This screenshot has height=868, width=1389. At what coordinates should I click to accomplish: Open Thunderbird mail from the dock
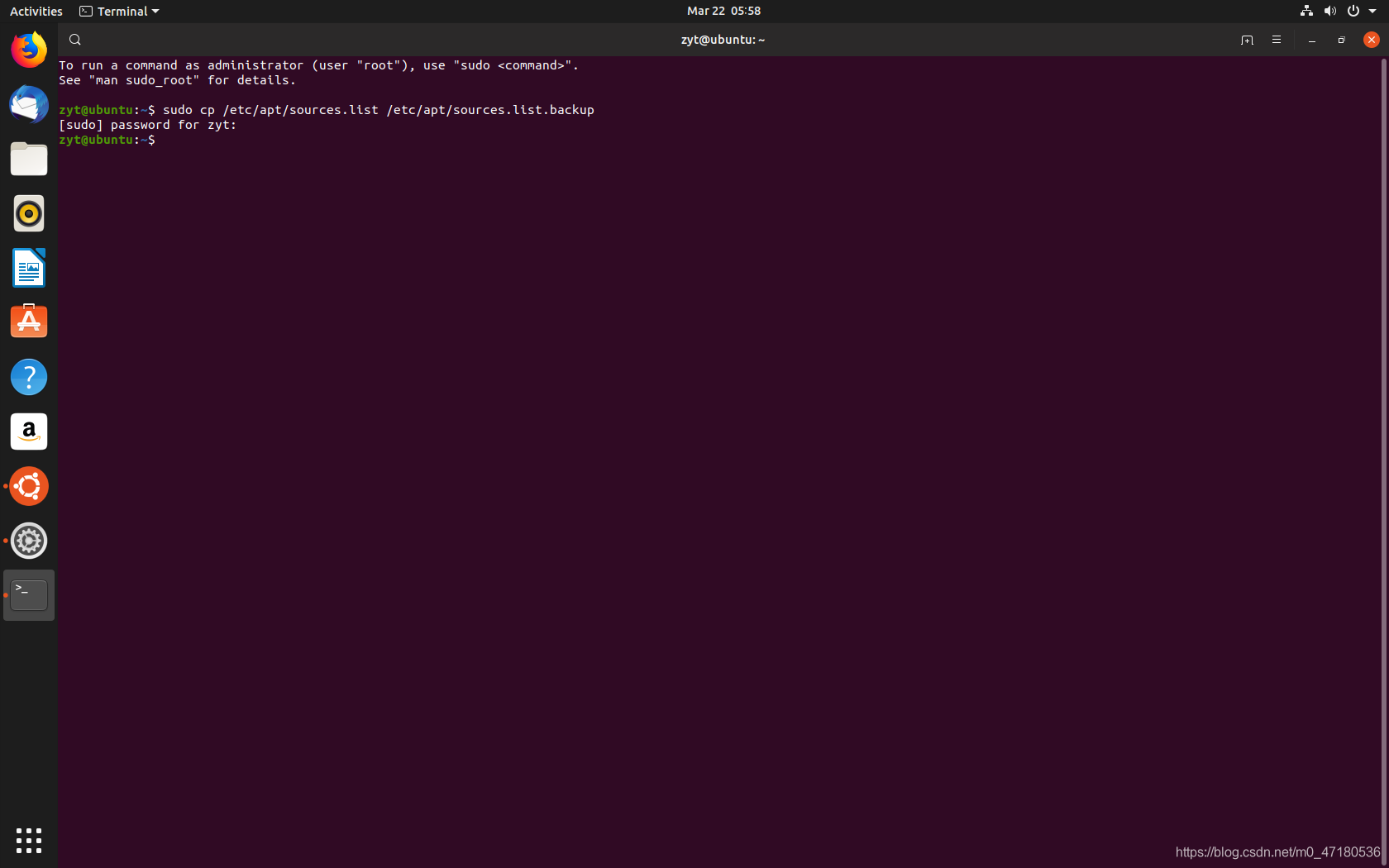click(x=29, y=104)
